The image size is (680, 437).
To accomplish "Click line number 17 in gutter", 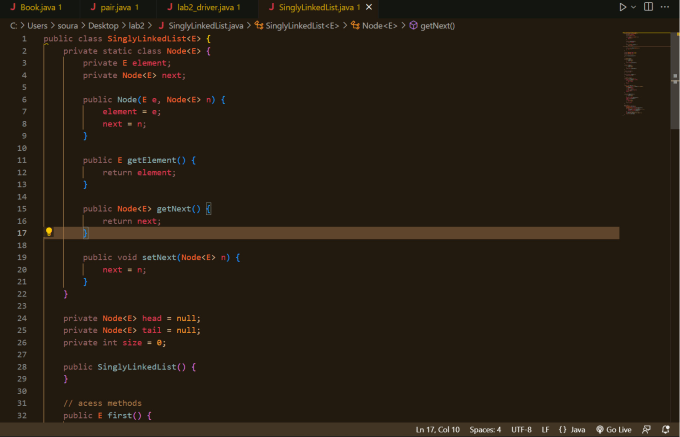I will tap(22, 233).
